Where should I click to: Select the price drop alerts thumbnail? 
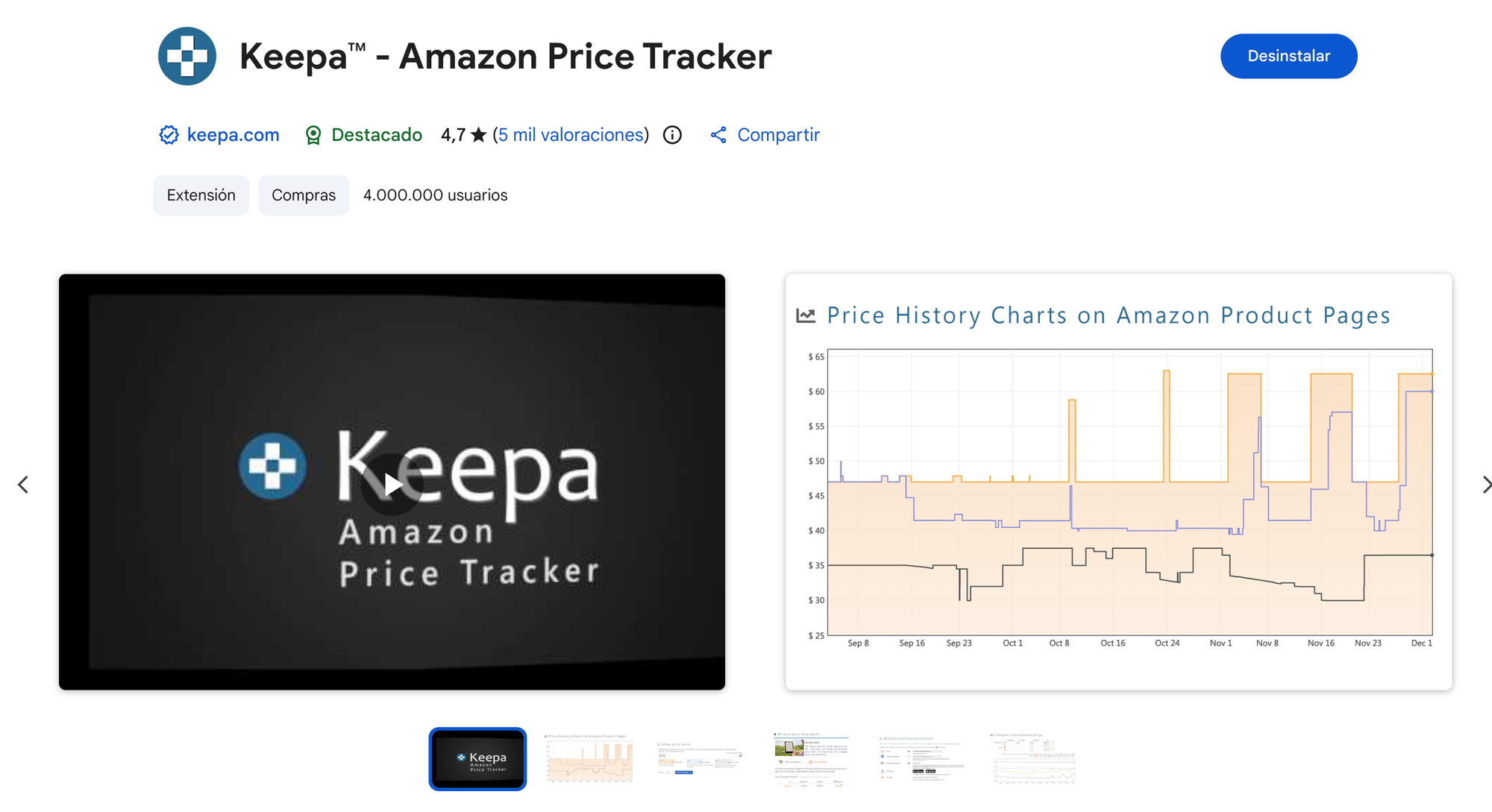pyautogui.click(x=811, y=758)
